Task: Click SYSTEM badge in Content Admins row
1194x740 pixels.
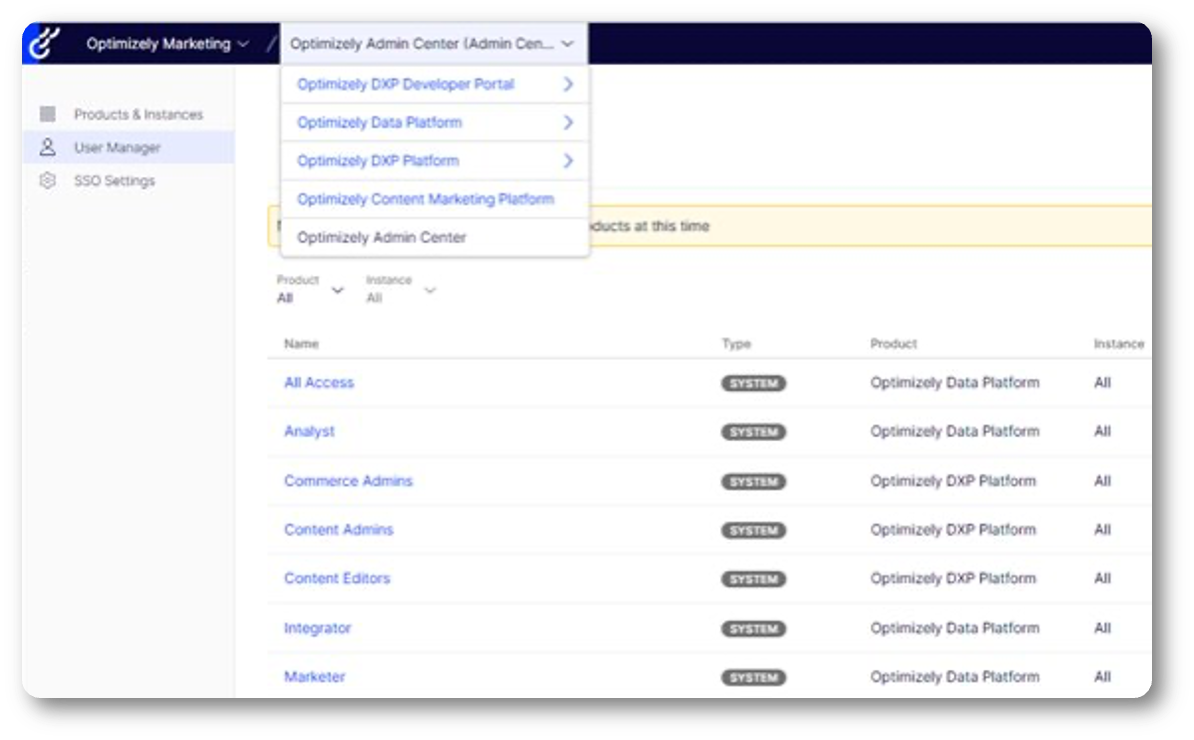Action: 754,530
